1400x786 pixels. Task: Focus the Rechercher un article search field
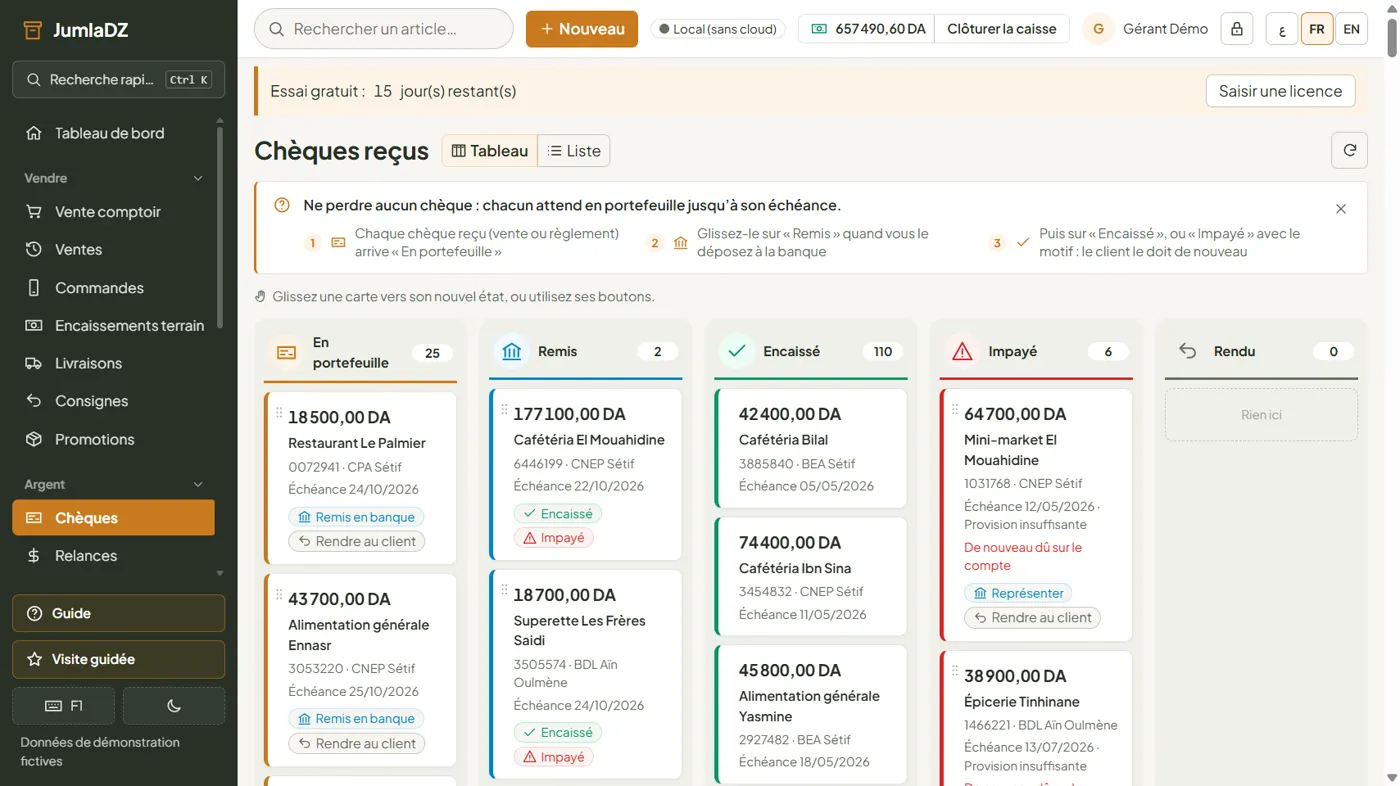(x=384, y=29)
